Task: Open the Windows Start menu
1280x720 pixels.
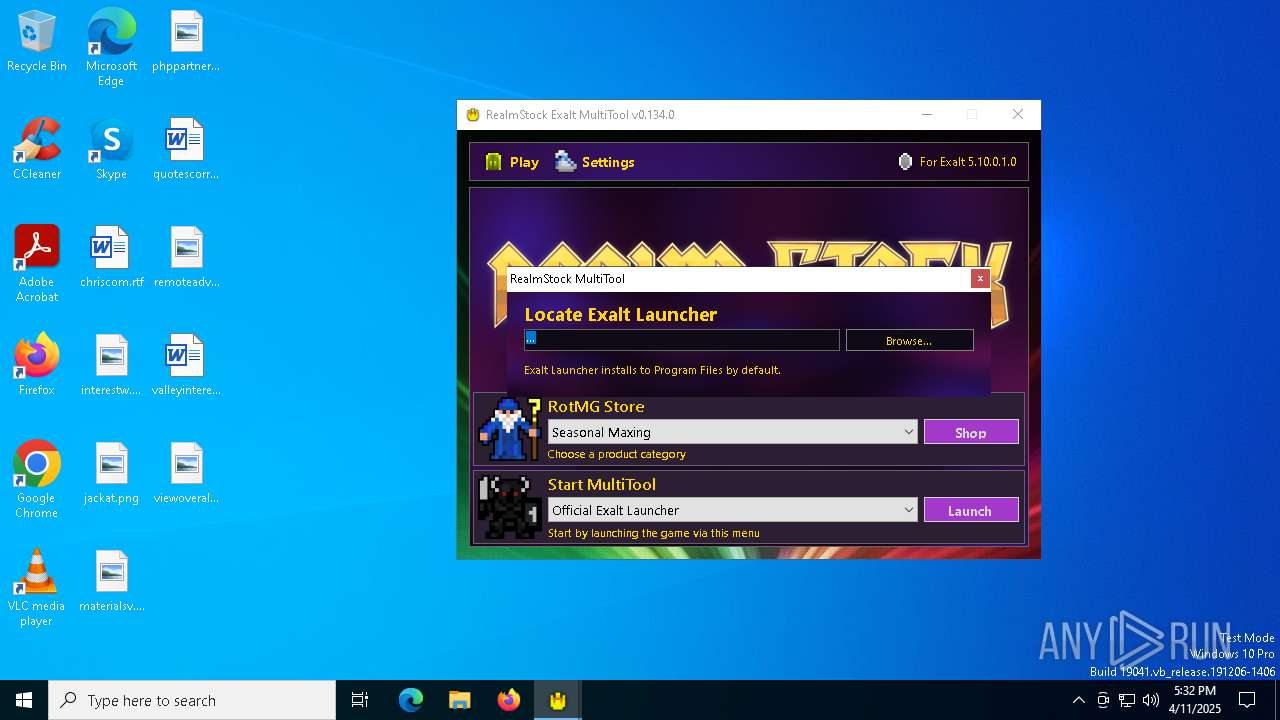Action: 24,700
